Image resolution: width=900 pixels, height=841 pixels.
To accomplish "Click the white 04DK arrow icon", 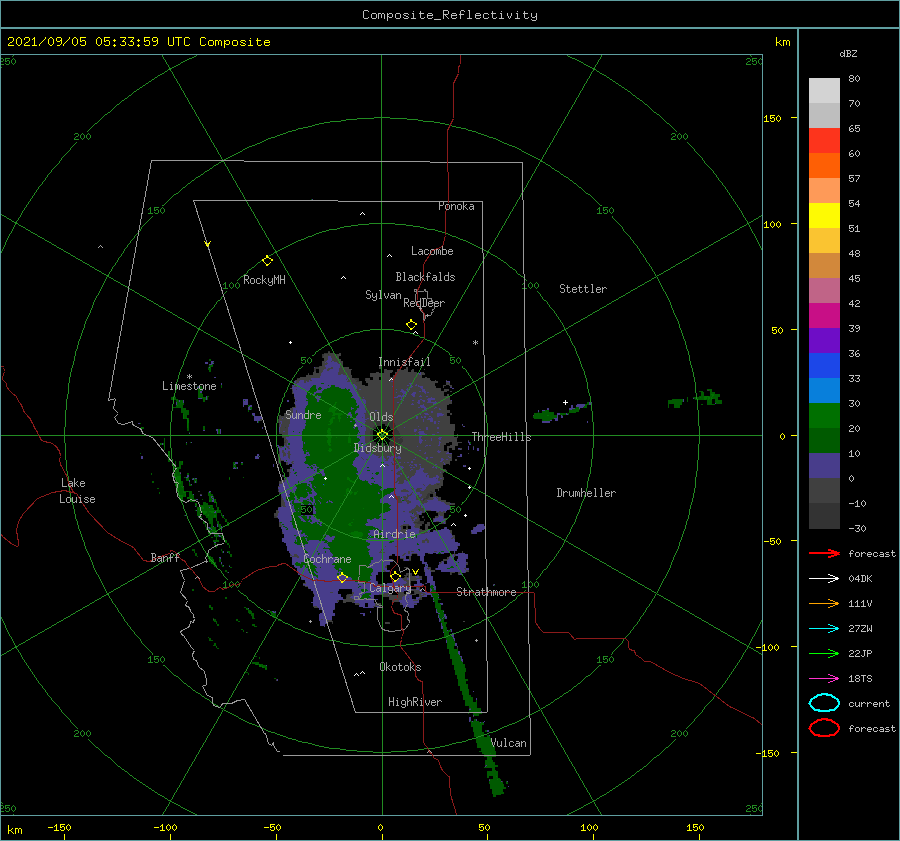I will [824, 579].
